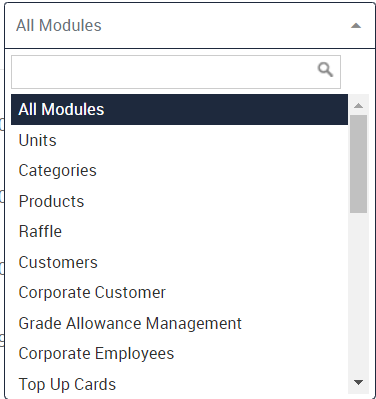The height and width of the screenshot is (399, 376).
Task: Select Corporate Customer option
Action: (179, 292)
